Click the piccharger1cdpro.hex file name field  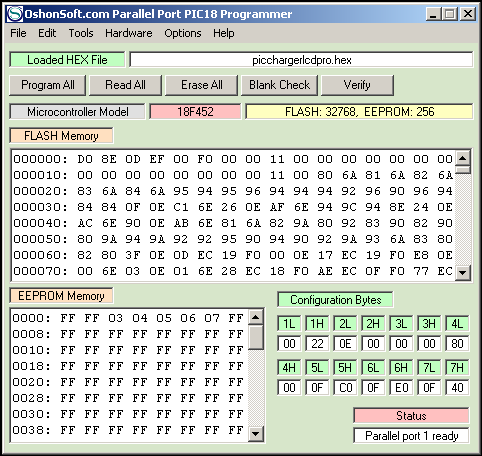click(301, 60)
